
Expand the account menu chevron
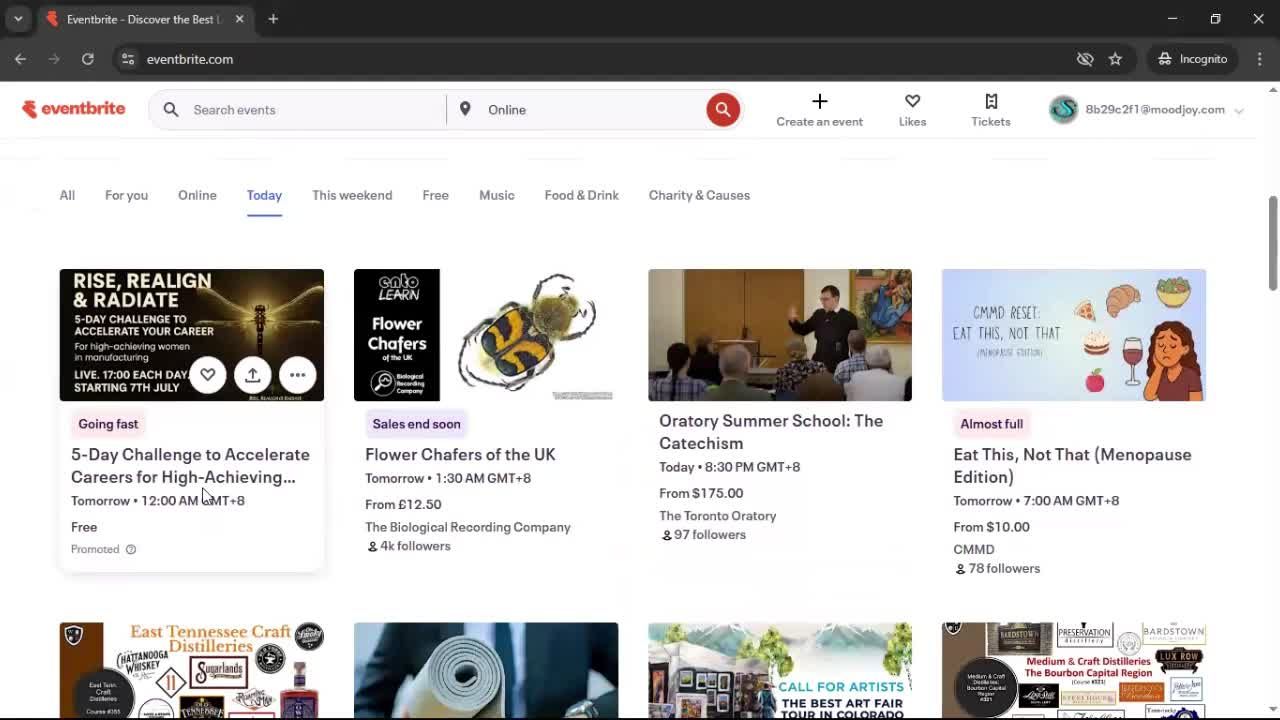1239,111
